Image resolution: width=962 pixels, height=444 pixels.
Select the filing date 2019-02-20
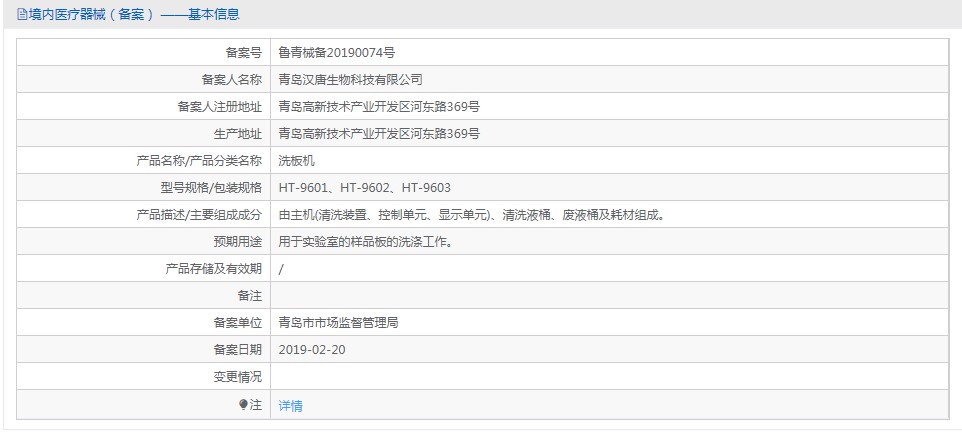pyautogui.click(x=312, y=350)
